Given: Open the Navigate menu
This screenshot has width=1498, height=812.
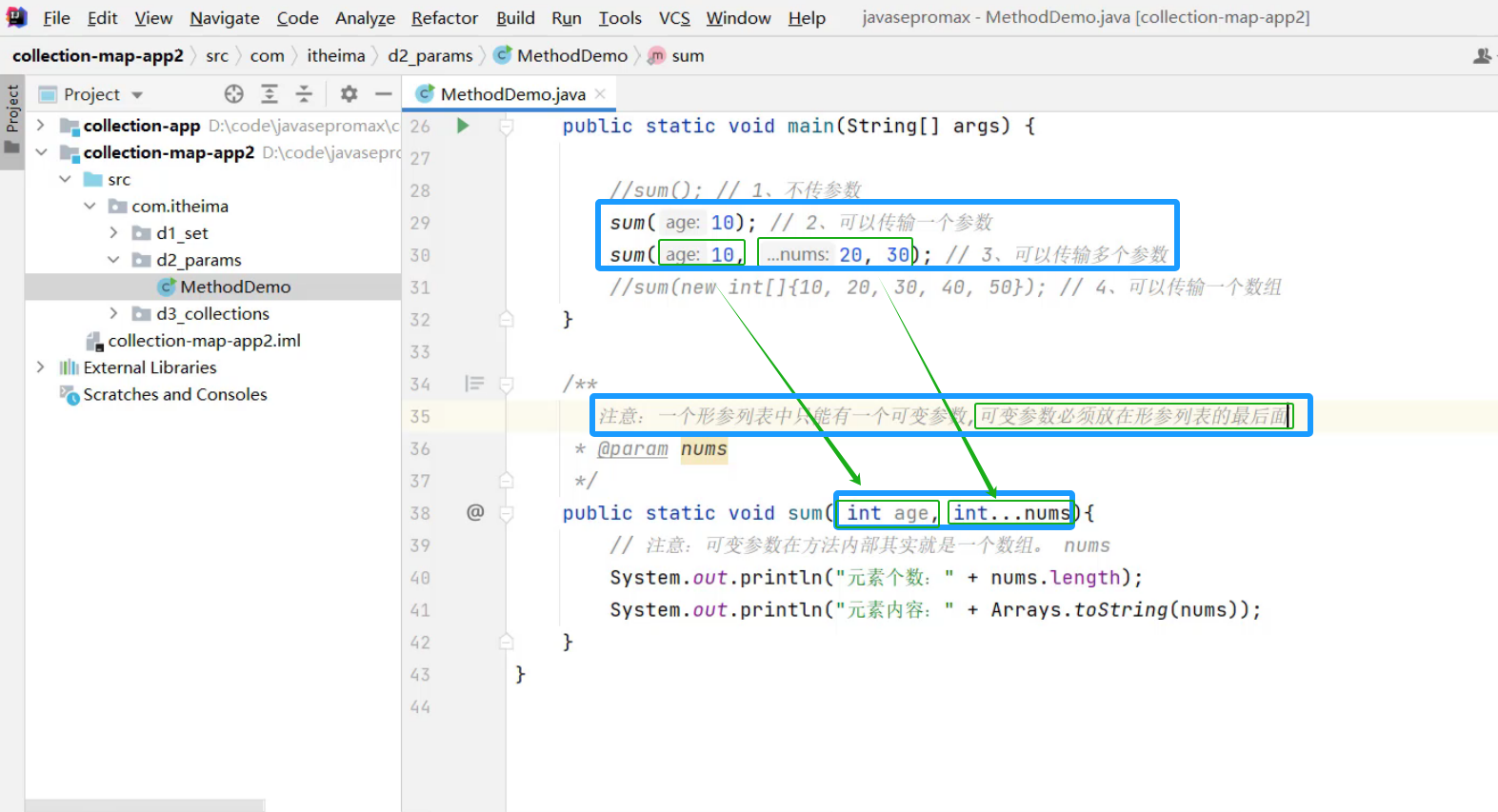Looking at the screenshot, I should click(225, 18).
